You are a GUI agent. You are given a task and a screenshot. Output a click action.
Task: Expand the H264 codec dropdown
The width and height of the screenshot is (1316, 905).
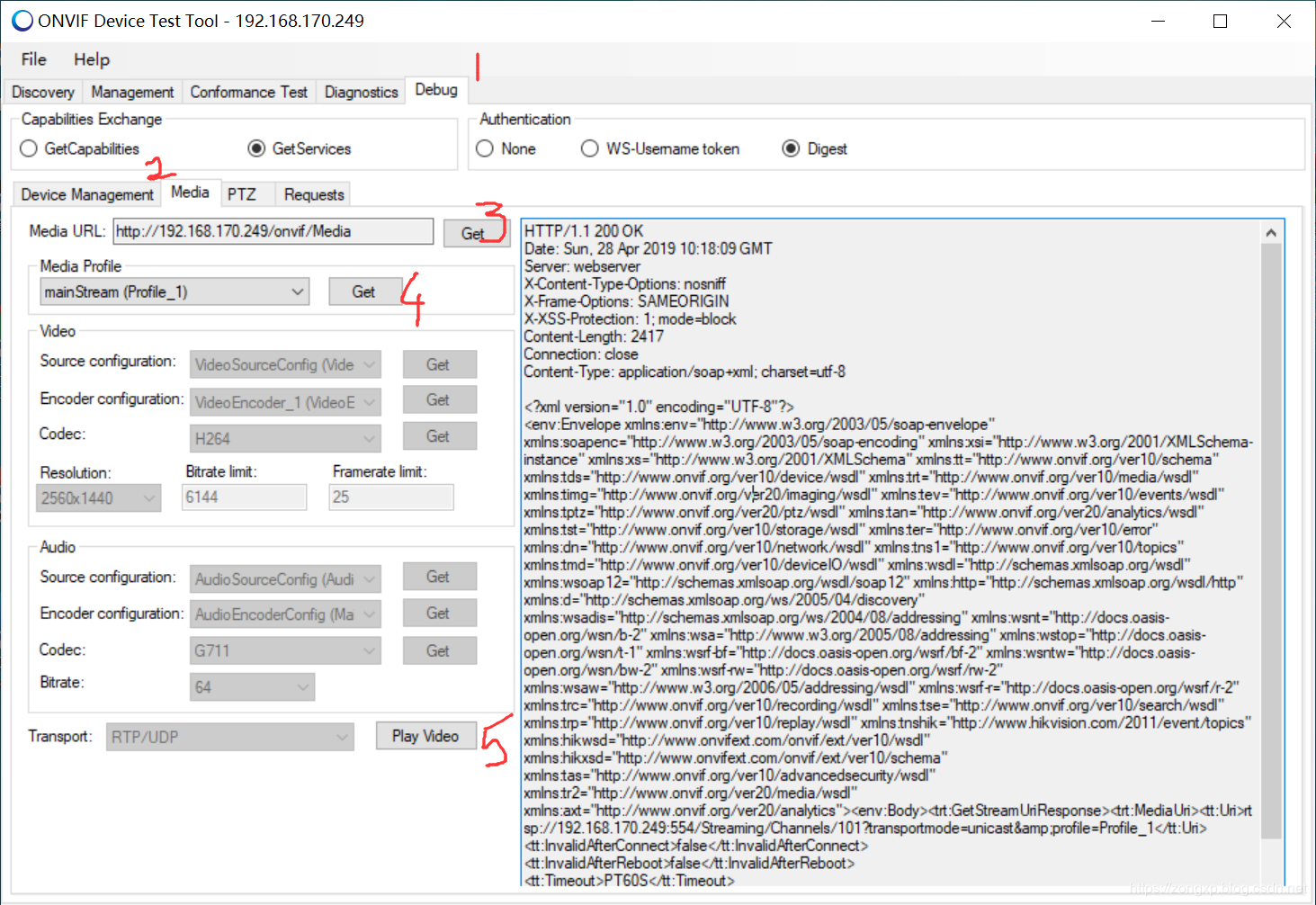285,438
